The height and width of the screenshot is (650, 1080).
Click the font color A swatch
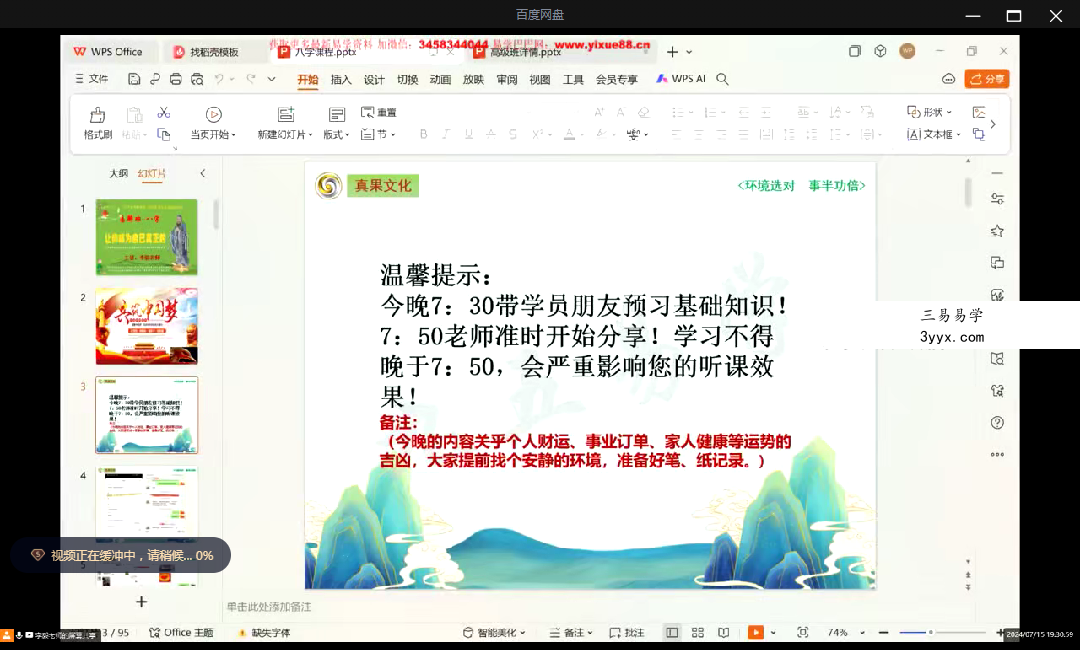(x=569, y=134)
